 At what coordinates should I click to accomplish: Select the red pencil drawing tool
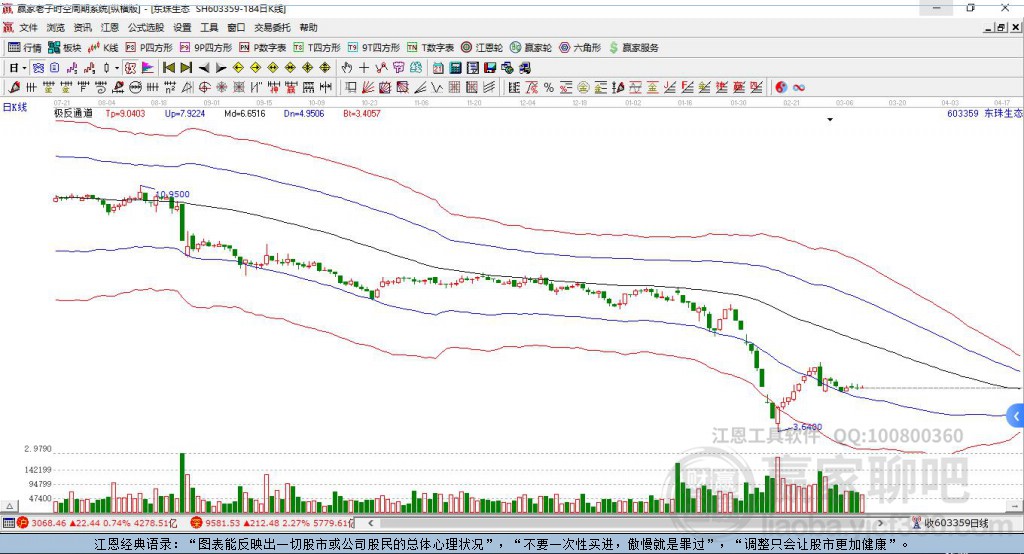point(14,87)
